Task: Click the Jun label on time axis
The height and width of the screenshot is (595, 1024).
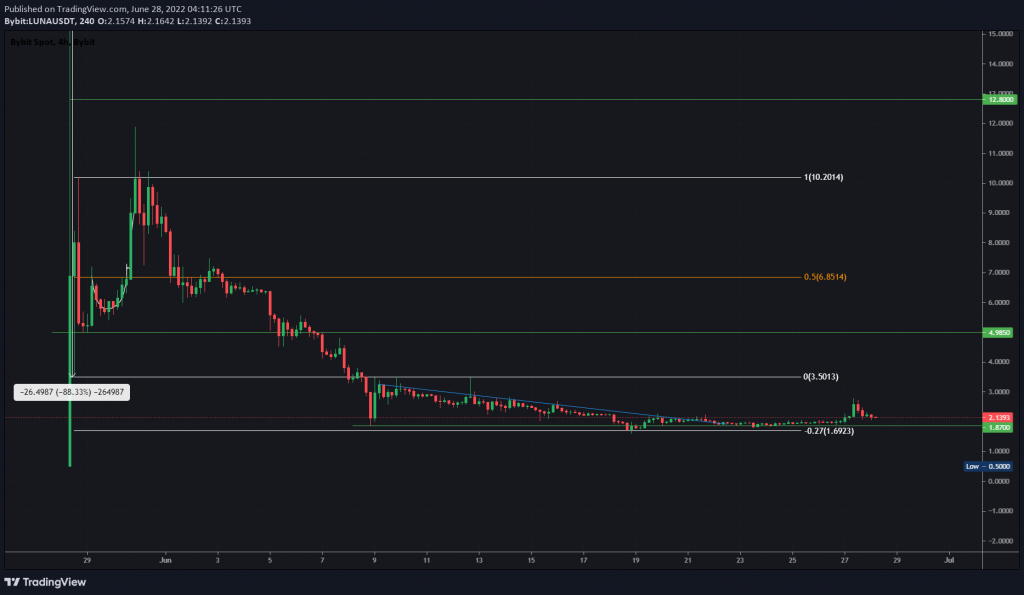Action: (166, 560)
